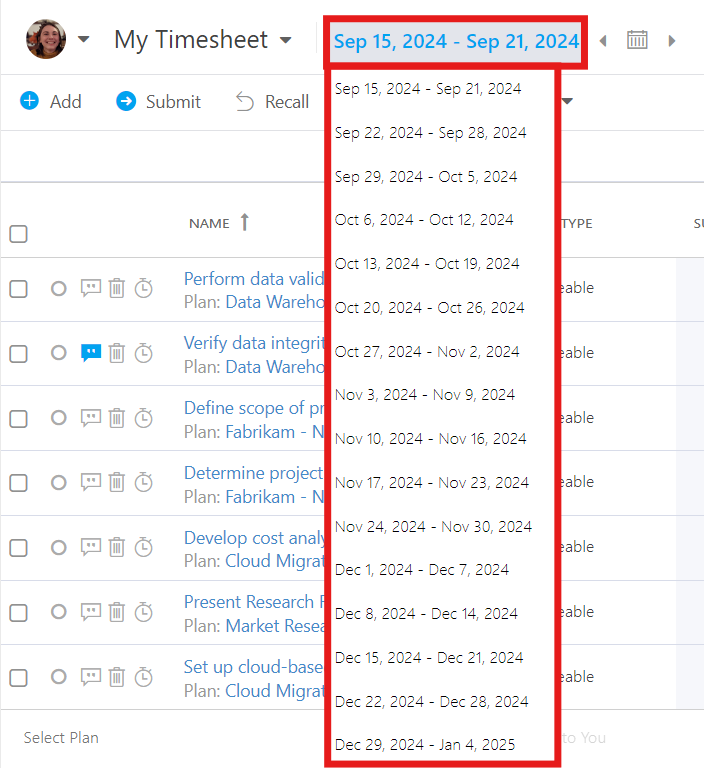This screenshot has width=704, height=768.
Task: Start the timer on Present Research row
Action: point(144,612)
